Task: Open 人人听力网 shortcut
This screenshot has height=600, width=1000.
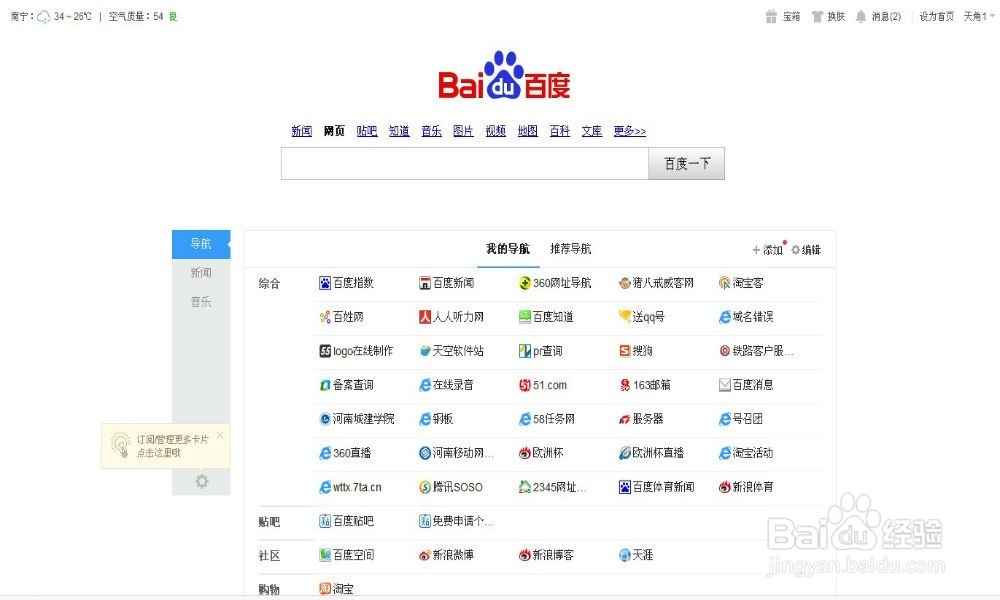Action: pyautogui.click(x=452, y=317)
